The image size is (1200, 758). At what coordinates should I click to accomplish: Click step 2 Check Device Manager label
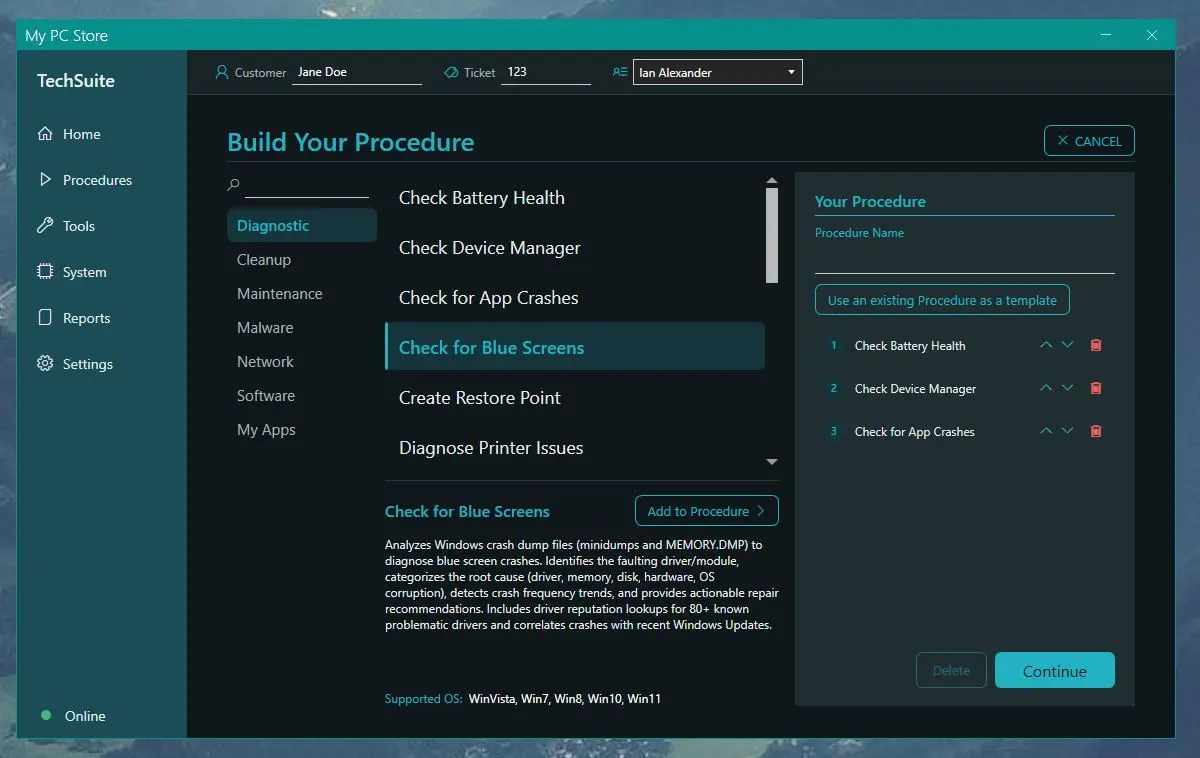pyautogui.click(x=915, y=389)
